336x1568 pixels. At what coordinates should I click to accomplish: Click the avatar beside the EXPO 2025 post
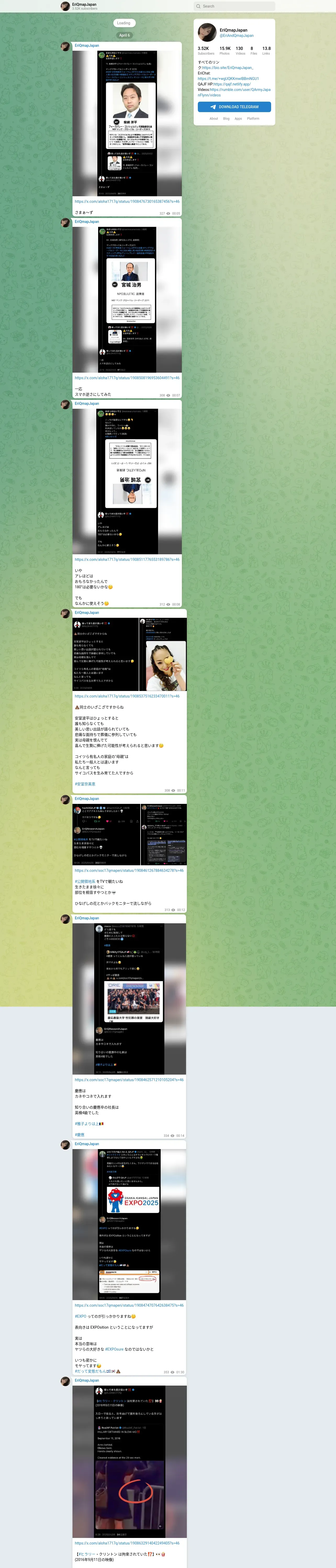point(65,1144)
